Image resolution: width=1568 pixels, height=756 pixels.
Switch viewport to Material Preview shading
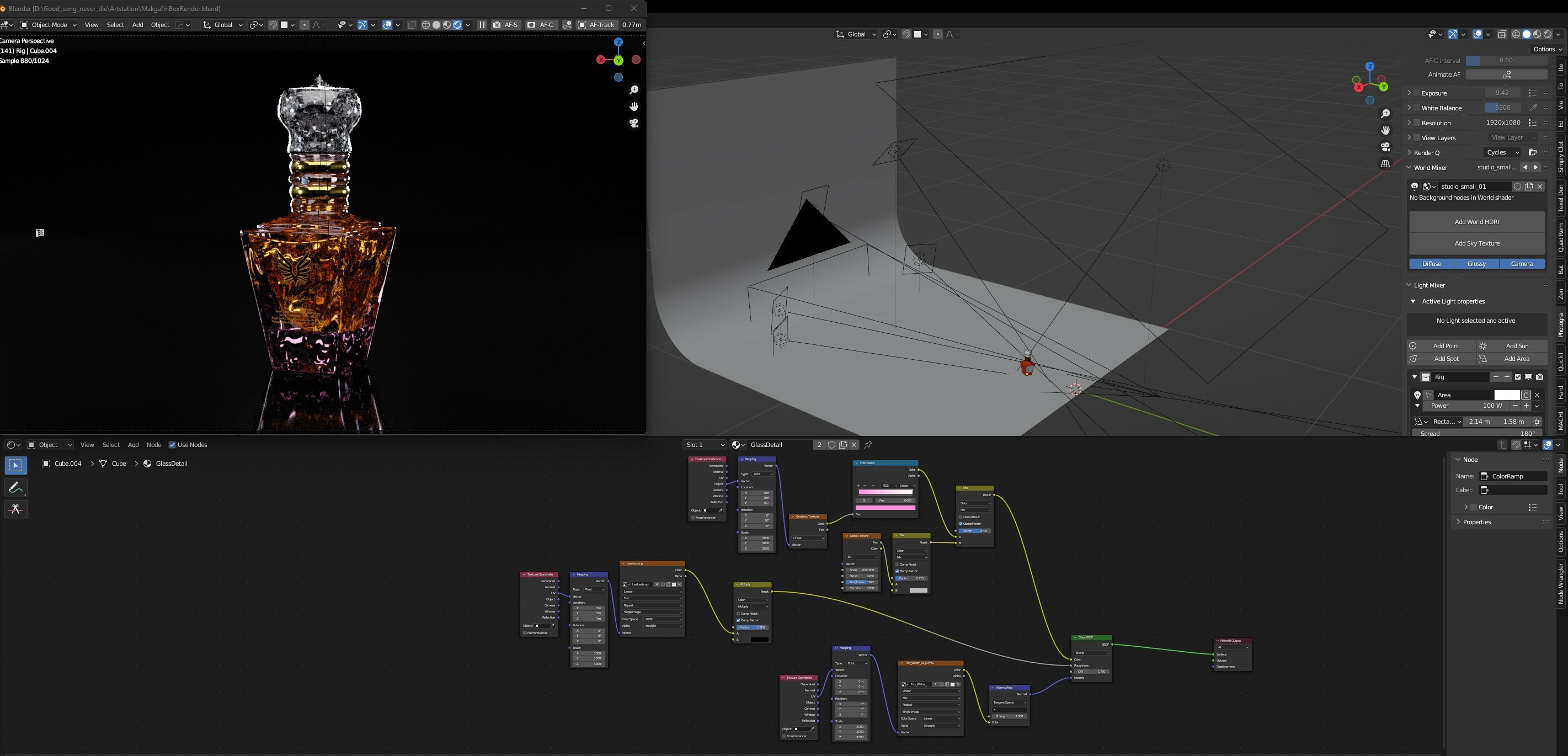(447, 25)
